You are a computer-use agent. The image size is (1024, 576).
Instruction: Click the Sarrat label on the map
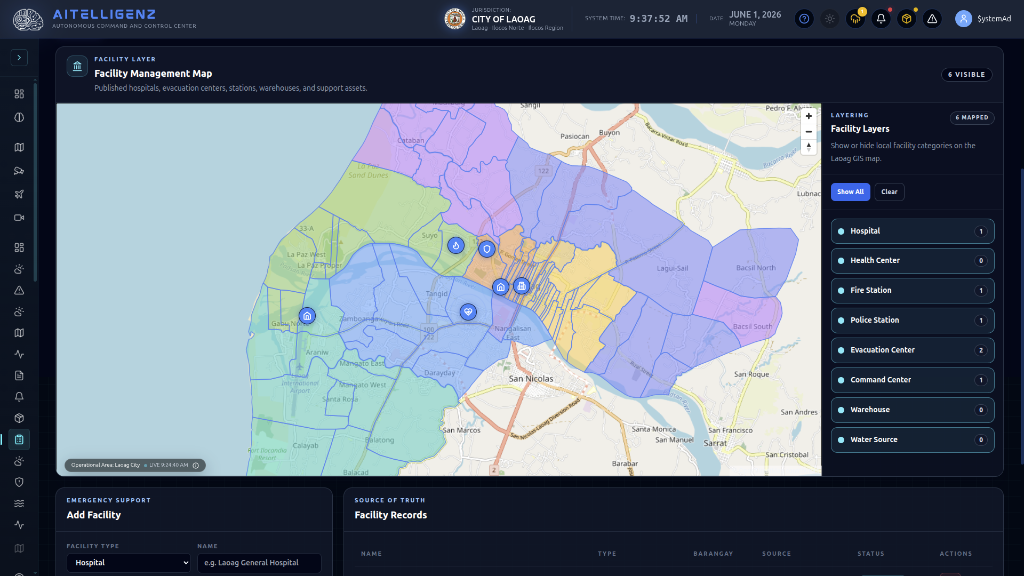click(x=715, y=443)
